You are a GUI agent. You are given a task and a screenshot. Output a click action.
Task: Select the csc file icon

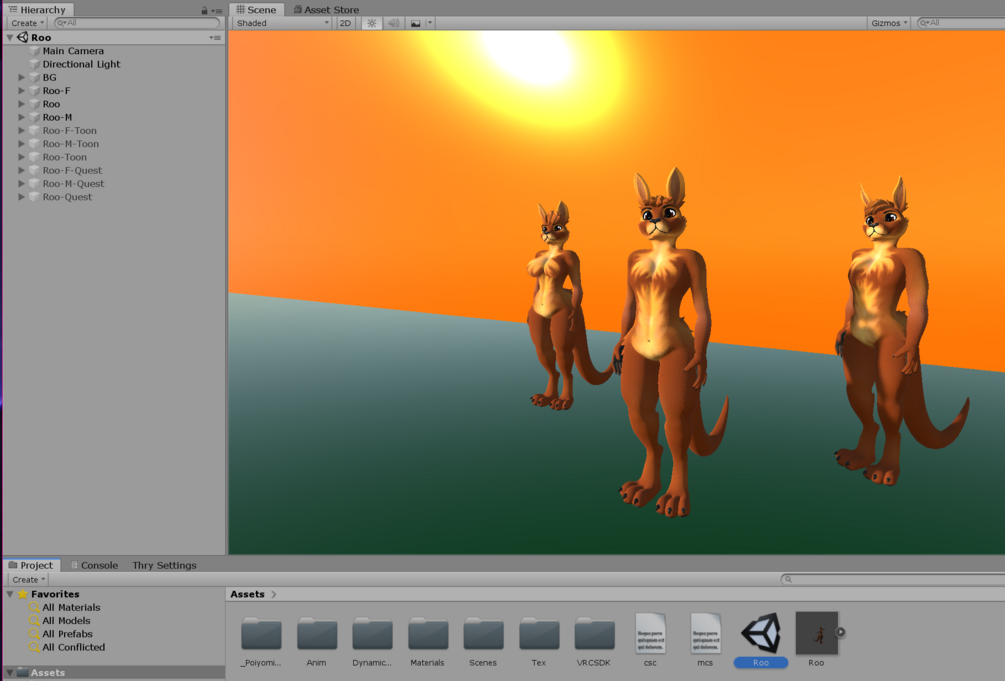coord(650,634)
